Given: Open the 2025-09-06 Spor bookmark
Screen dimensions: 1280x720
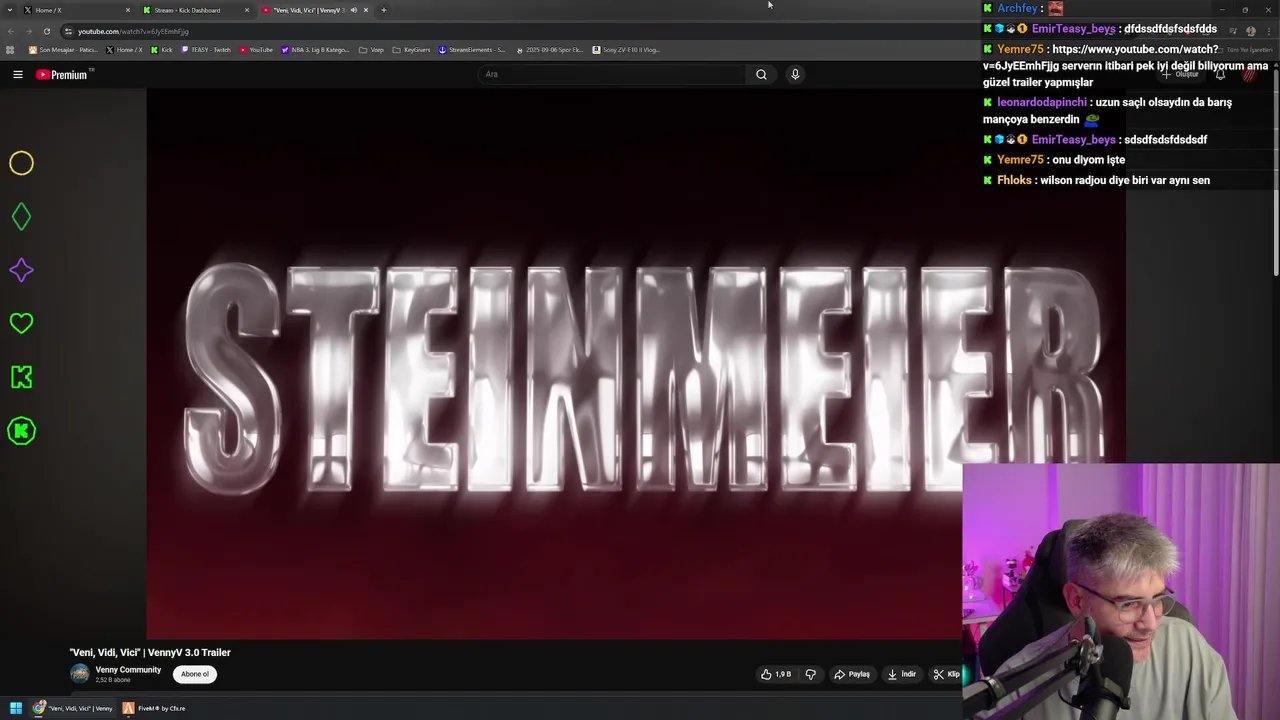Looking at the screenshot, I should (x=549, y=49).
